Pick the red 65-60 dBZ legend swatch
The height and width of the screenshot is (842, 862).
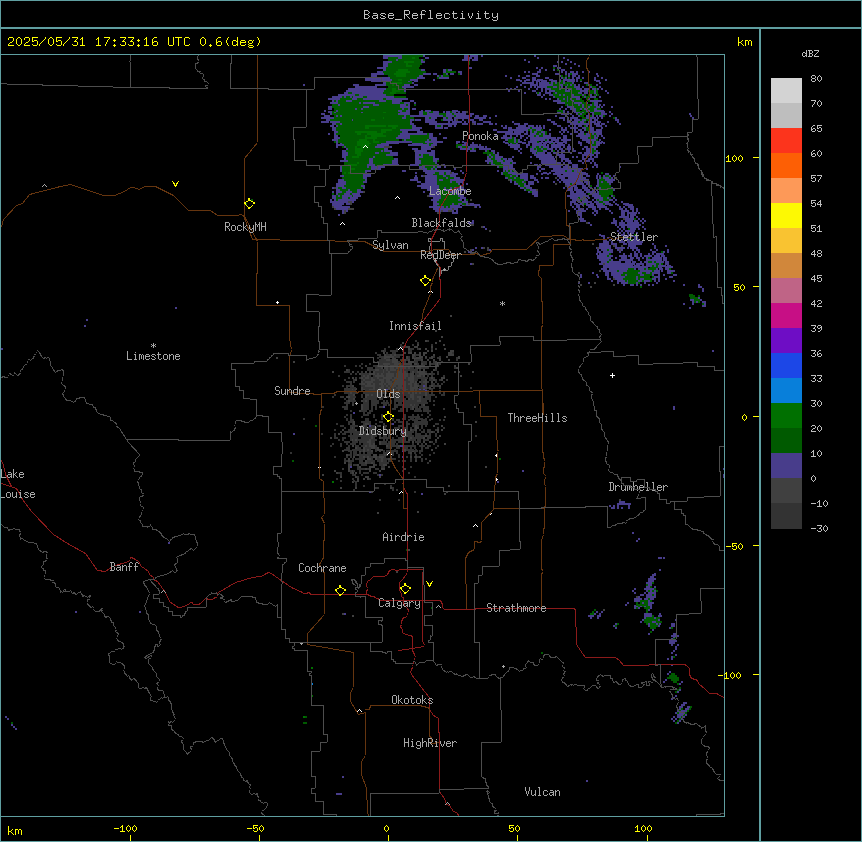click(x=786, y=141)
